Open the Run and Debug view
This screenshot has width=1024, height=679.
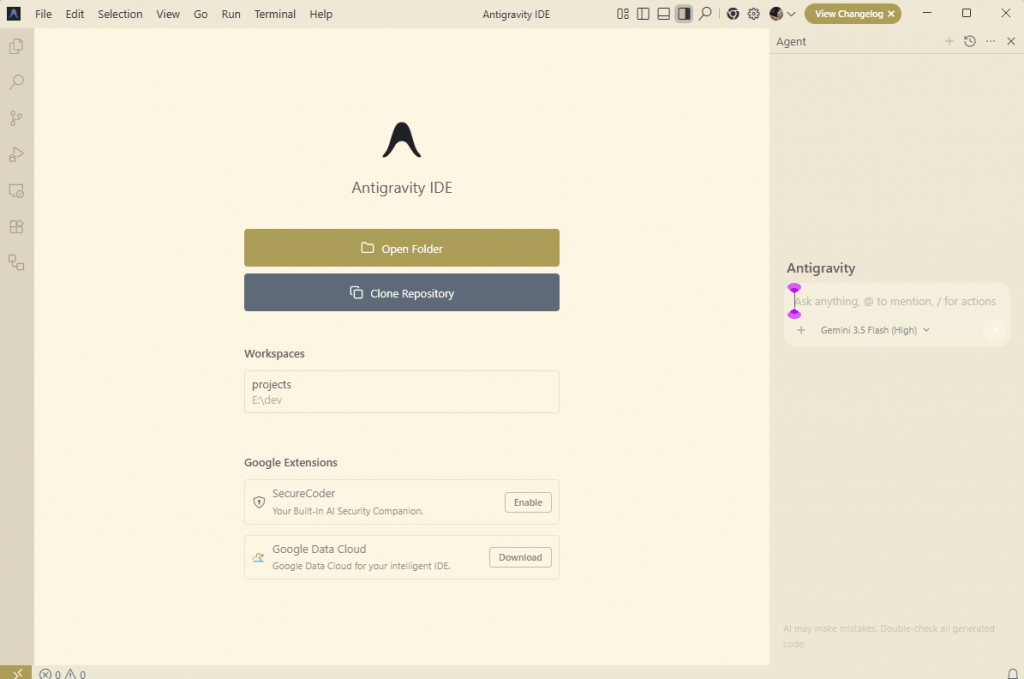[x=16, y=155]
